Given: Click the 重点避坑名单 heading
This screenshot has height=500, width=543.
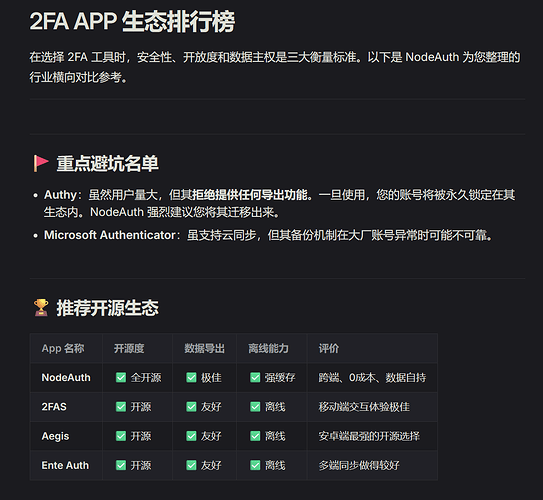Looking at the screenshot, I should [x=107, y=163].
